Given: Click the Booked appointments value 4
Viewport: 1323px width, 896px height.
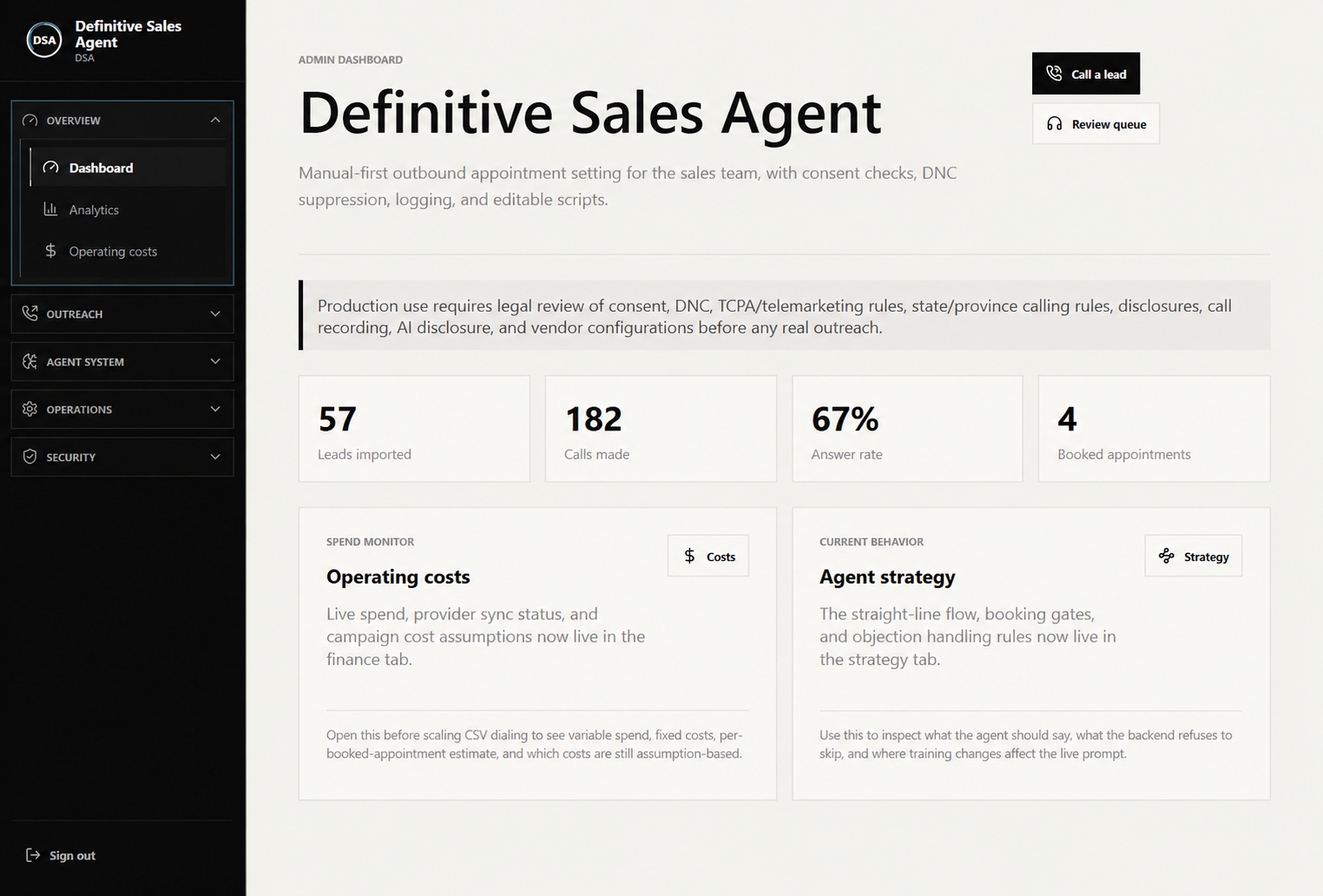Looking at the screenshot, I should pos(1067,419).
